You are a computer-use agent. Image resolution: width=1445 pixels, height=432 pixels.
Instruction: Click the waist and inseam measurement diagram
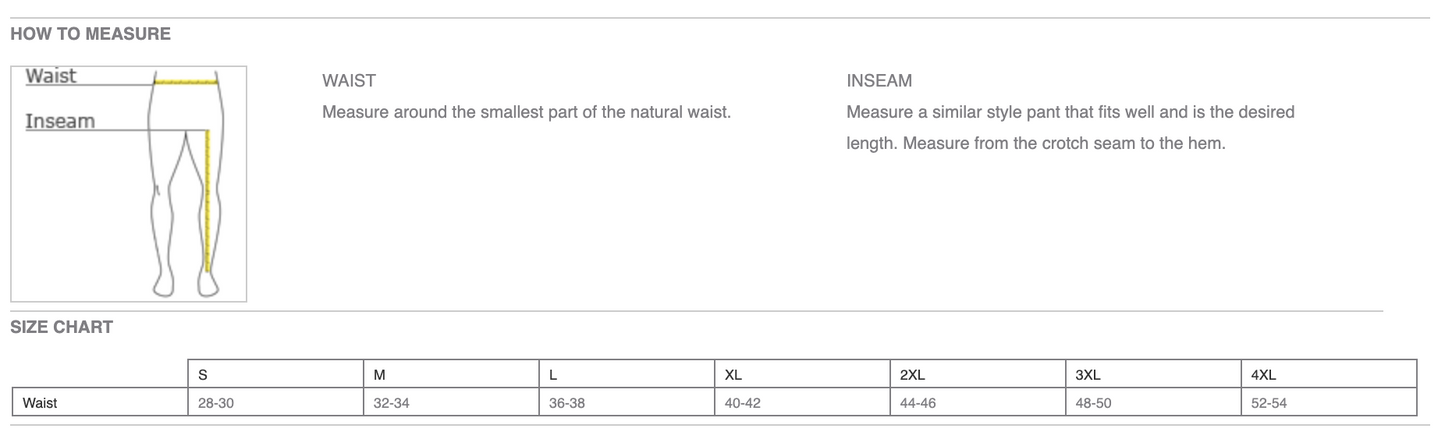[129, 183]
